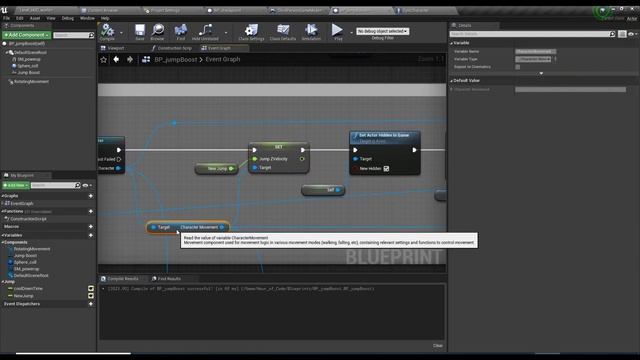
Task: Collapse the Jump variable category
Action: [2, 282]
